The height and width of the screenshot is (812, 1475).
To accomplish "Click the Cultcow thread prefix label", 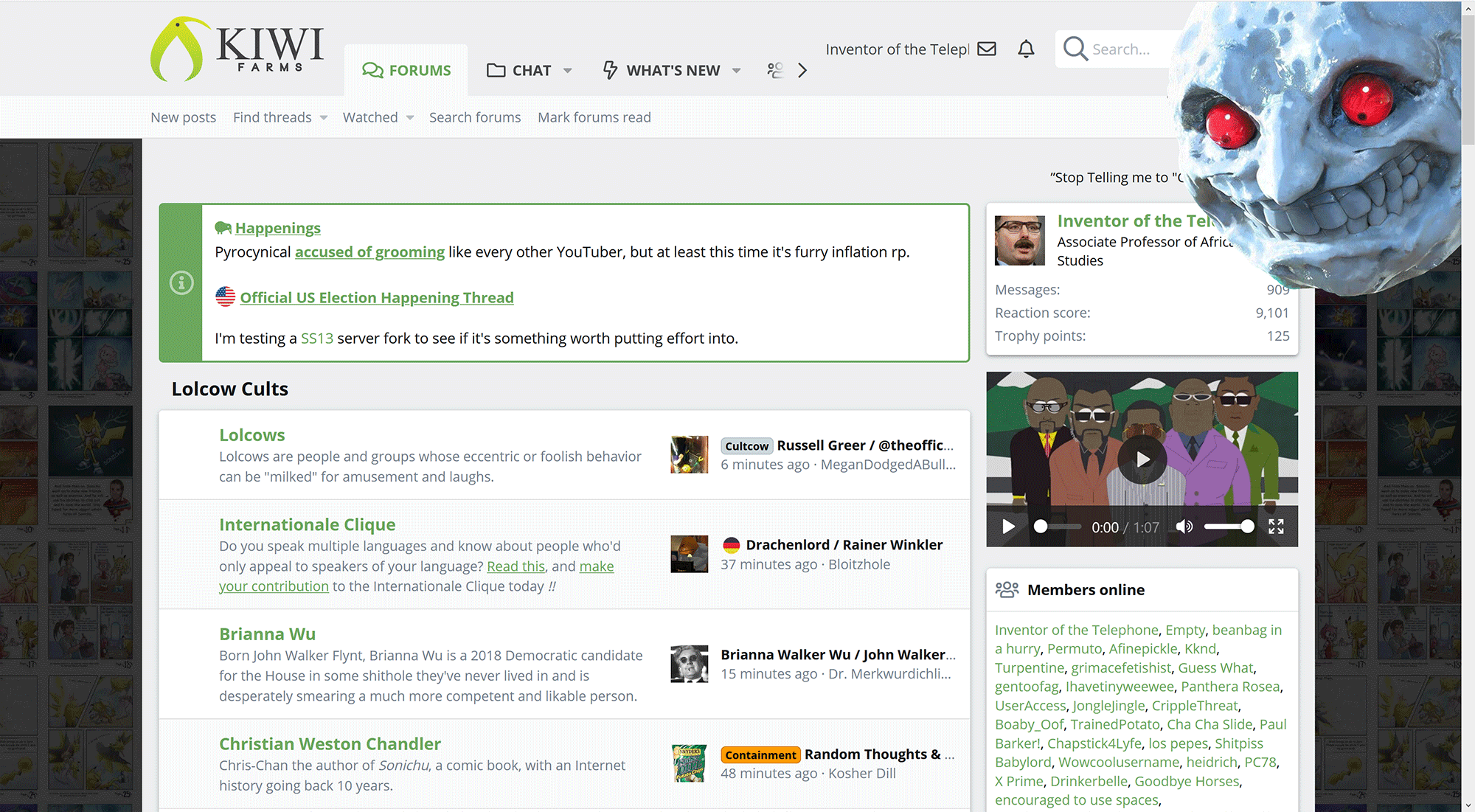I will 746,445.
